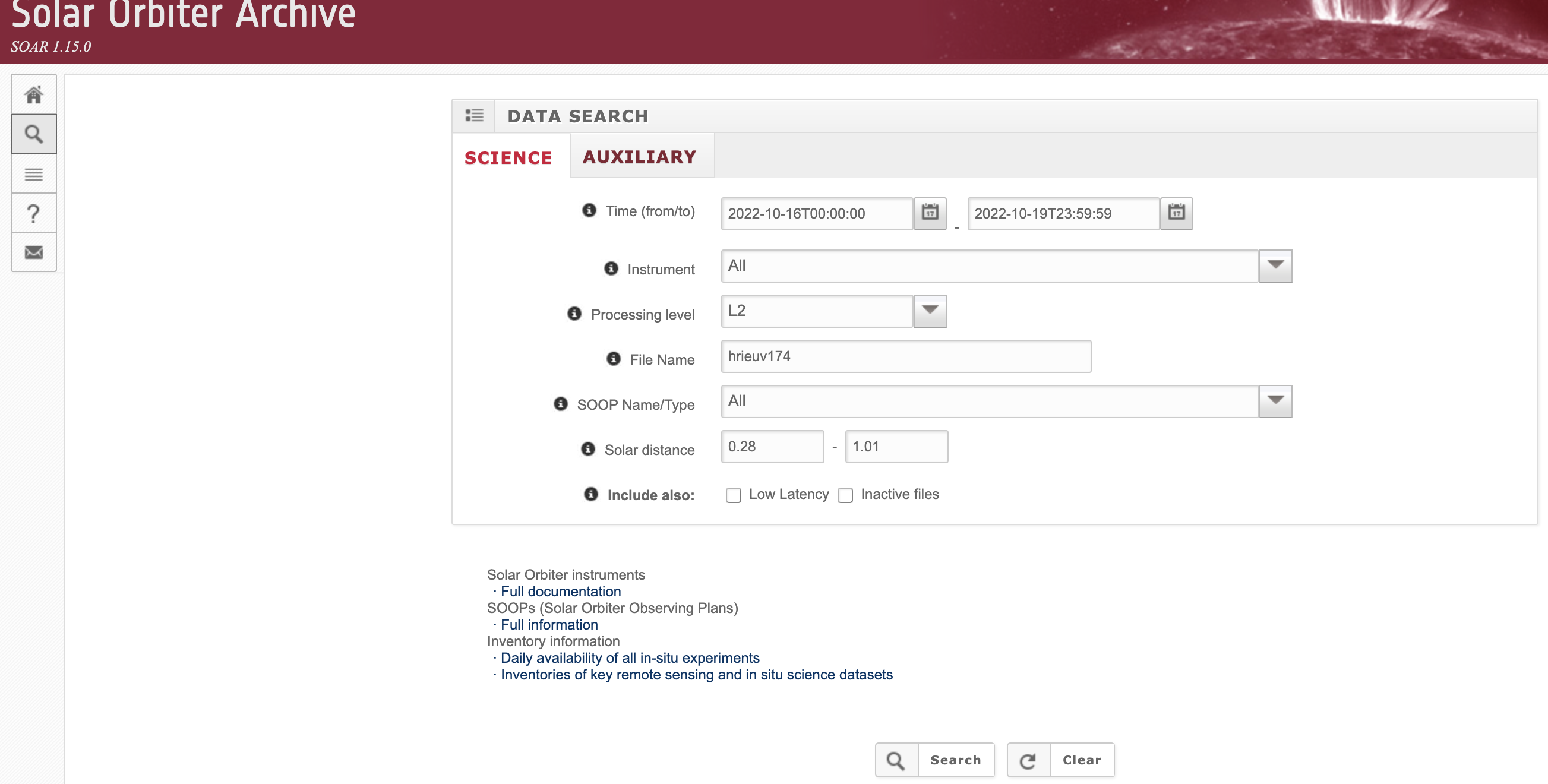The image size is (1548, 784).
Task: Open the Processing level box showing L2
Action: point(817,311)
